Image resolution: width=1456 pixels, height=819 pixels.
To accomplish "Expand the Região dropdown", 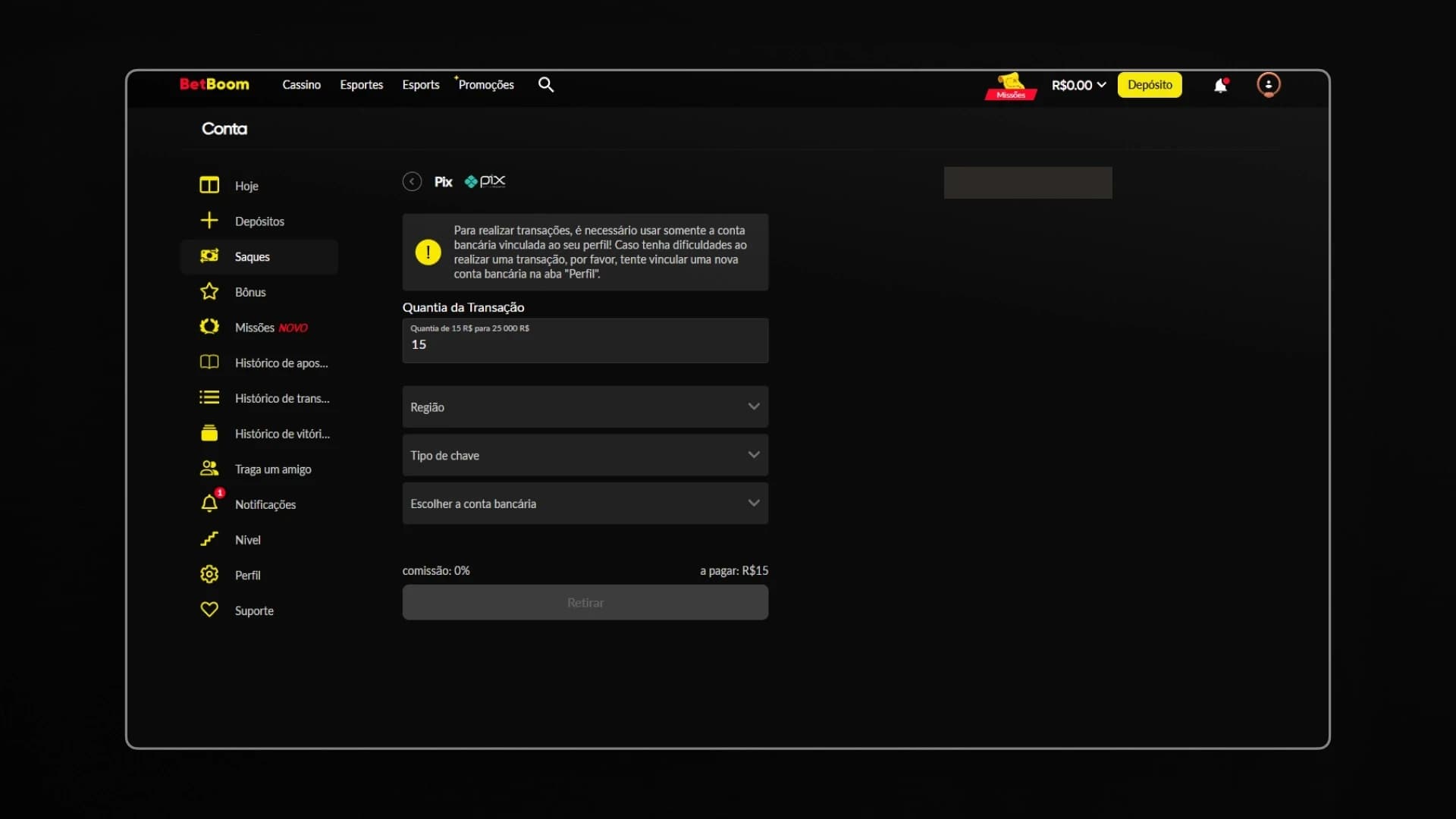I will (585, 407).
